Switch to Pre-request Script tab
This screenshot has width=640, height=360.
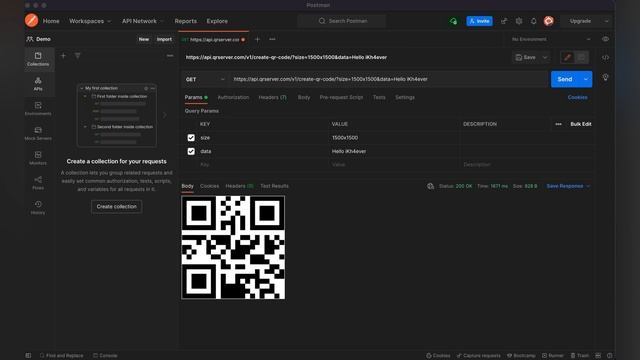341,97
